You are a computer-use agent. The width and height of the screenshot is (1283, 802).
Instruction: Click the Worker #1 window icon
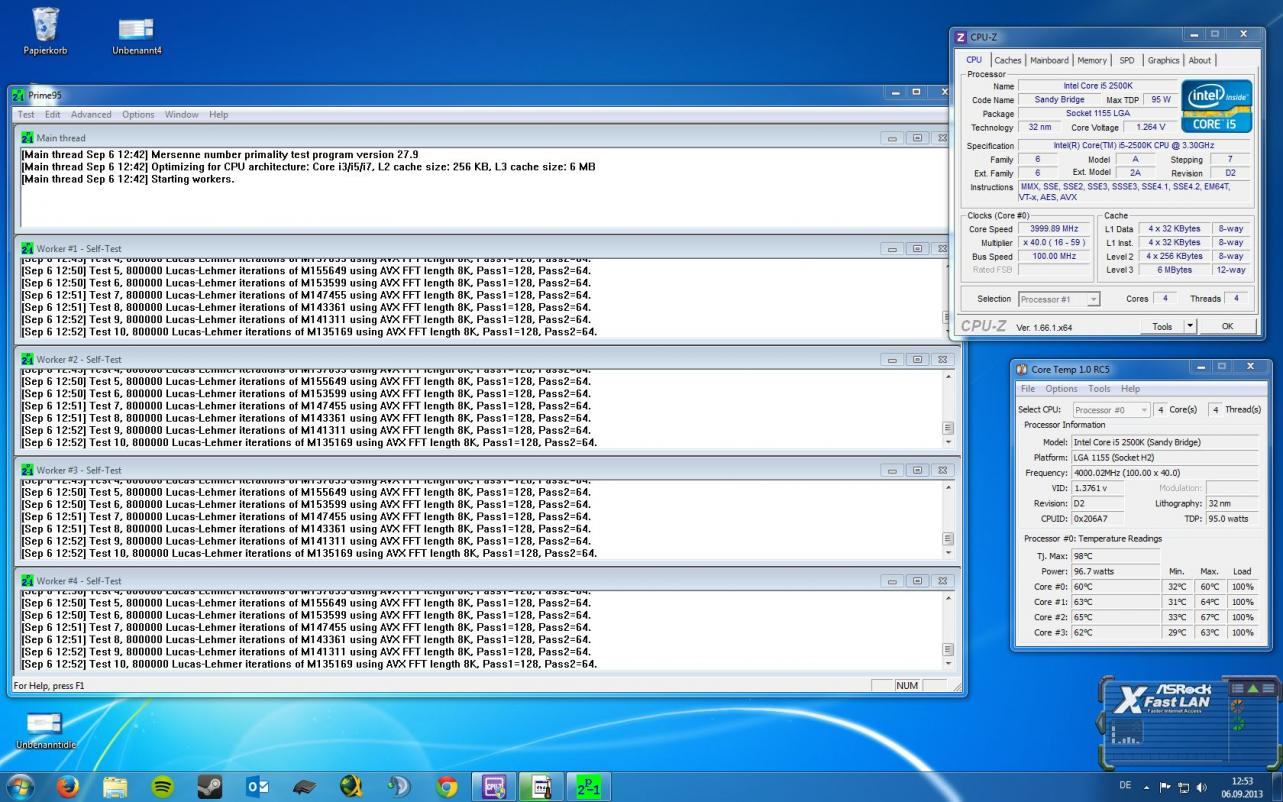tap(27, 248)
